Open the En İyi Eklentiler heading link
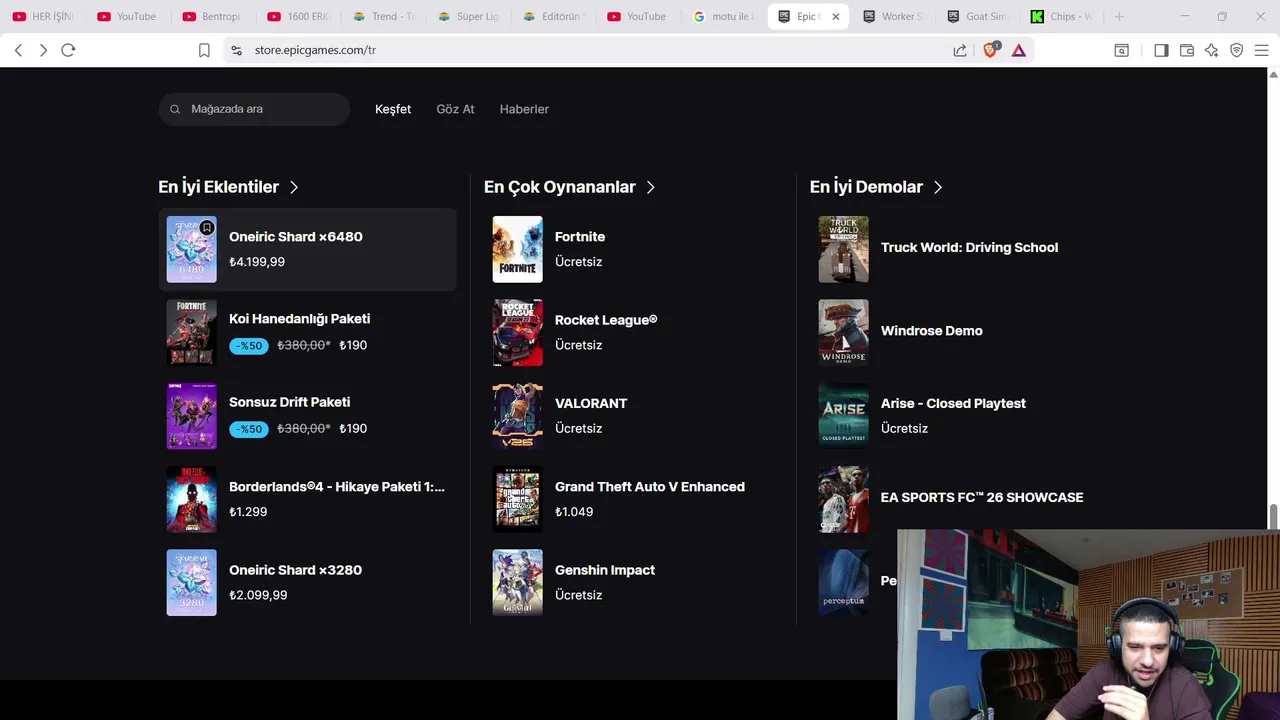This screenshot has width=1280, height=720. (x=218, y=187)
